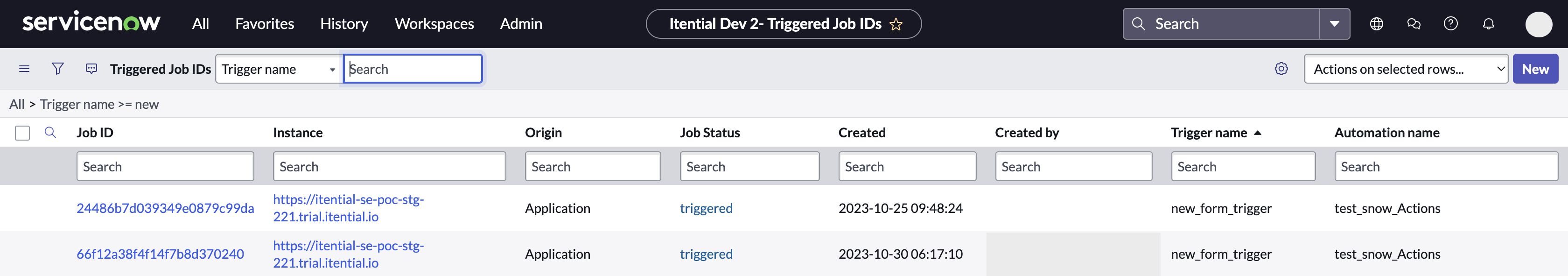Viewport: 1568px width, 276px height.
Task: Sort by the Trigger name column header
Action: pyautogui.click(x=1209, y=133)
